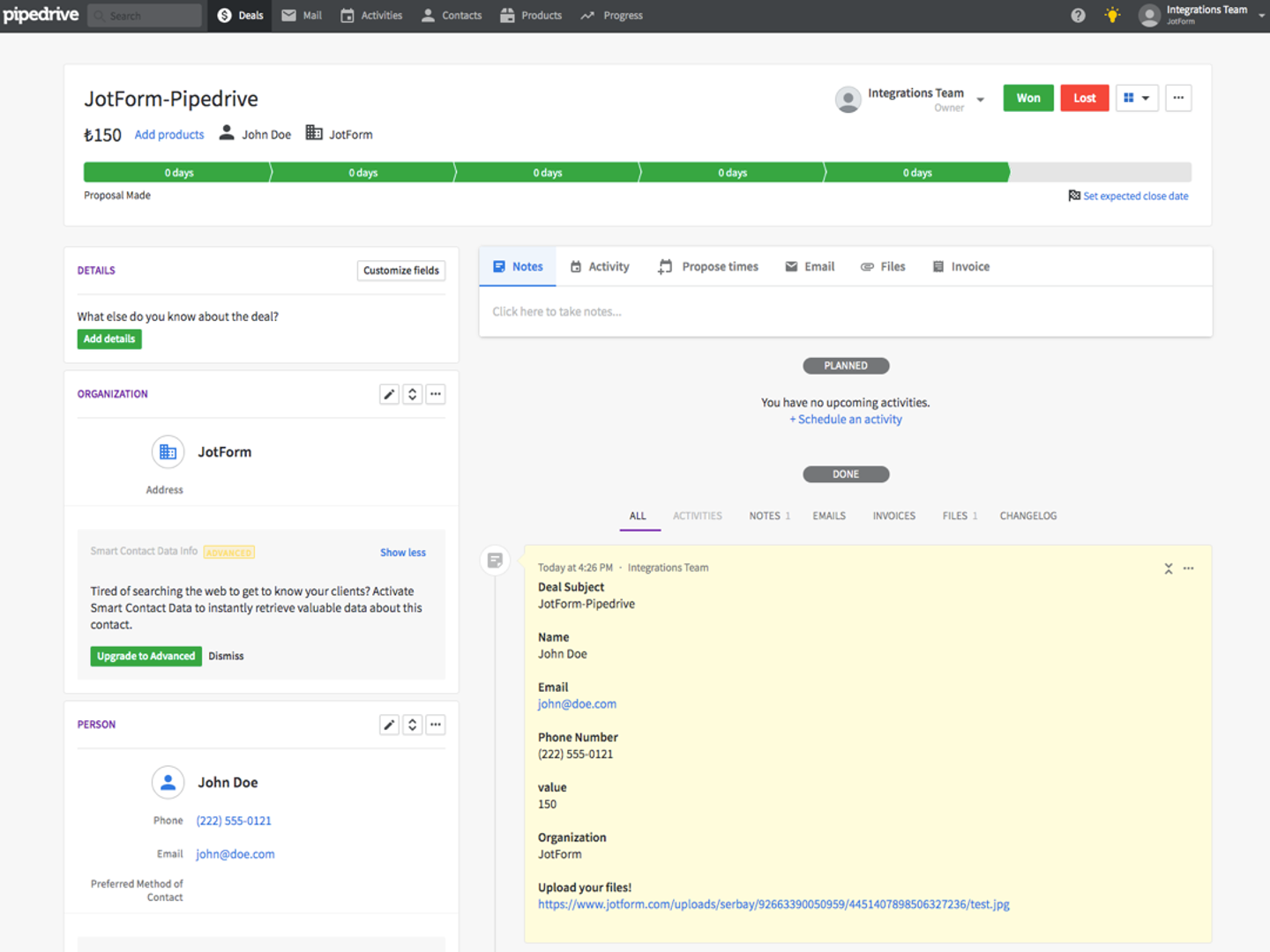This screenshot has height=952, width=1270.
Task: Collapse the Organization section using the up-down arrows
Action: (412, 394)
